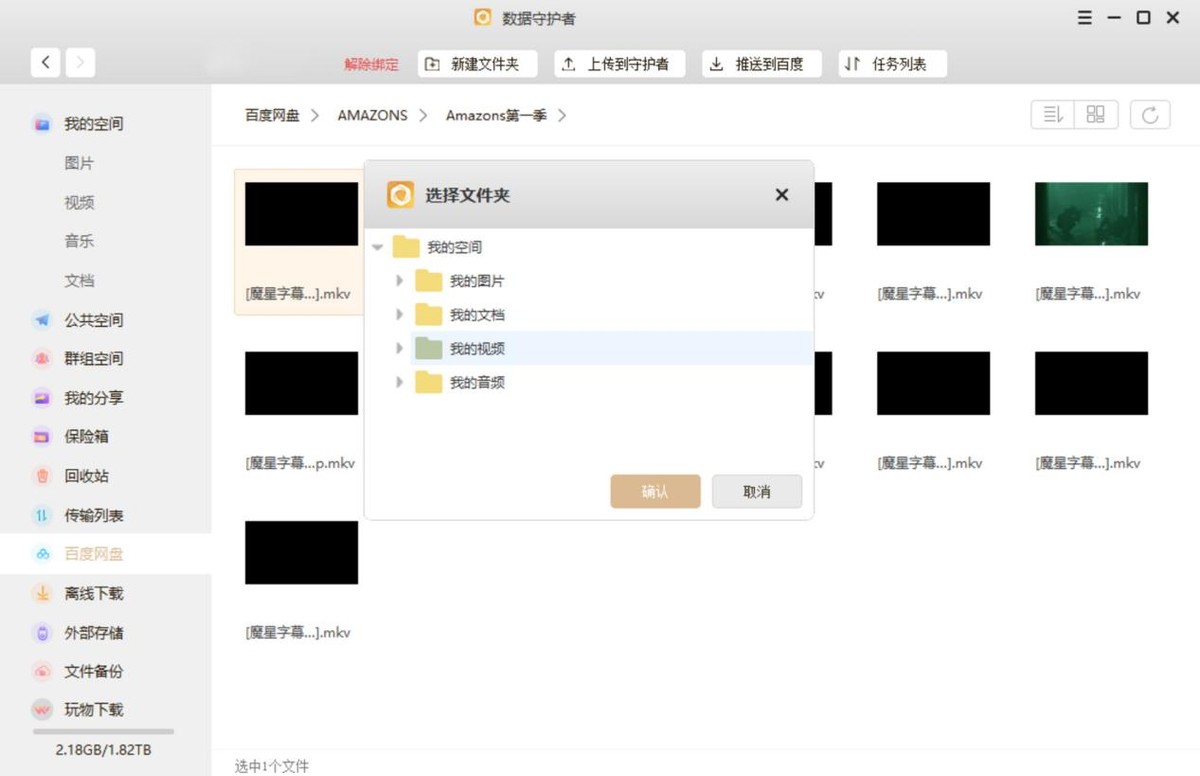Screen dimensions: 1200x776
Task: Select the green video thumbnail
Action: [1091, 214]
